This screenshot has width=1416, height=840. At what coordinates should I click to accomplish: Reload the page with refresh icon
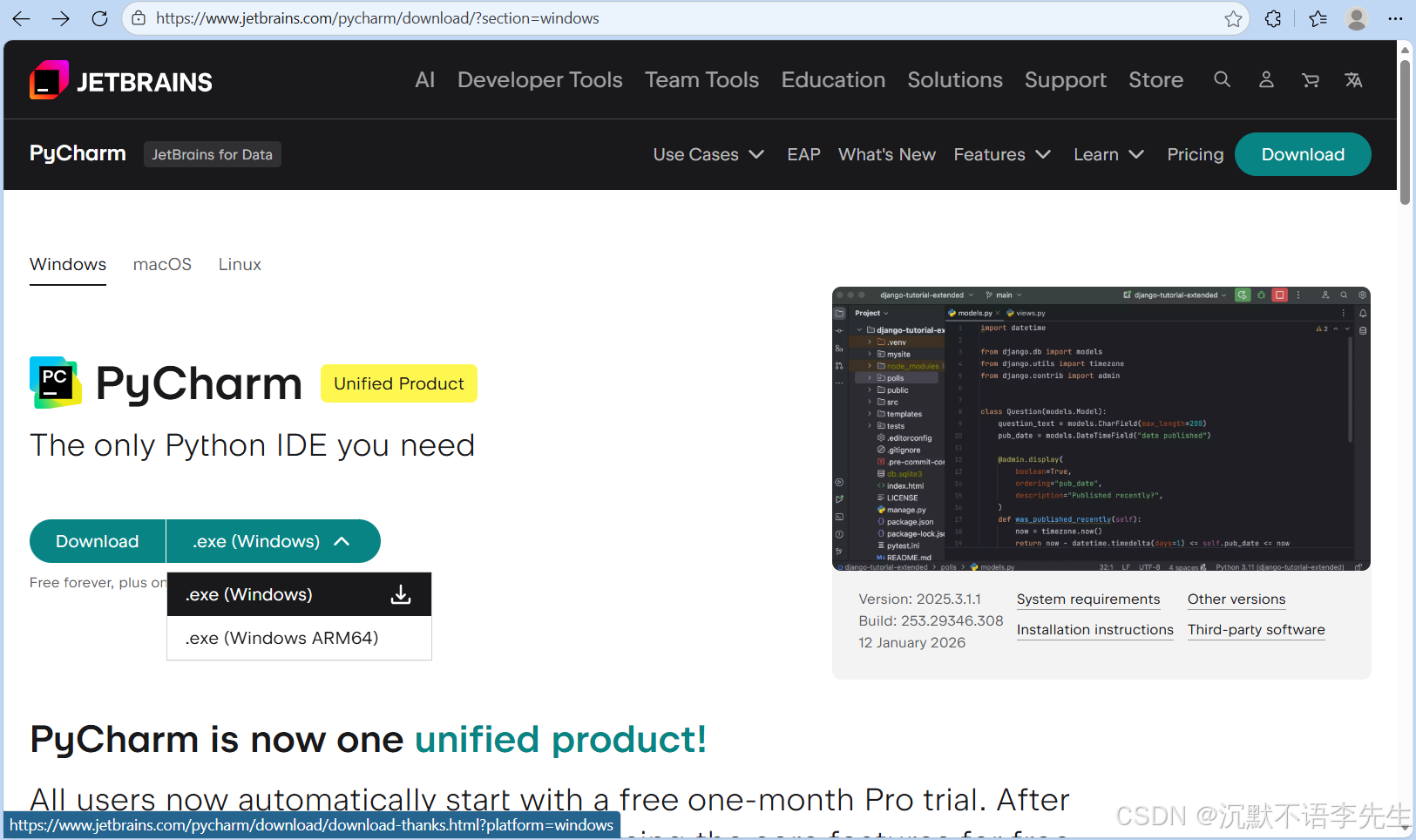(x=99, y=18)
